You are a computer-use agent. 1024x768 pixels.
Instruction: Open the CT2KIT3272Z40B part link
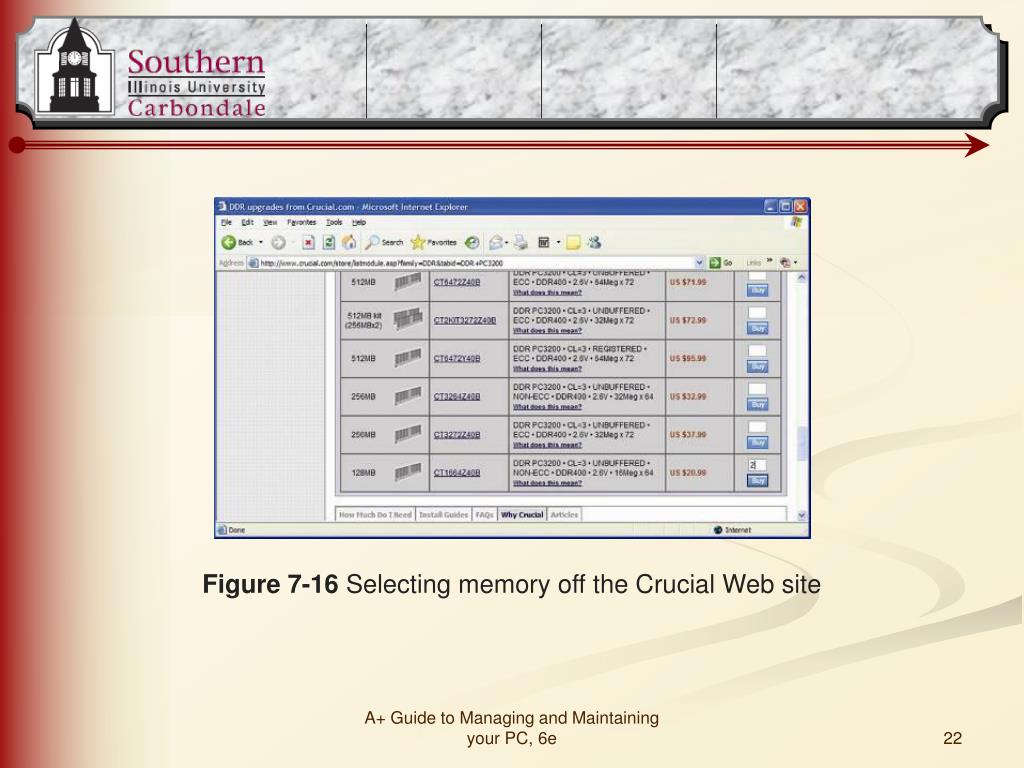464,320
